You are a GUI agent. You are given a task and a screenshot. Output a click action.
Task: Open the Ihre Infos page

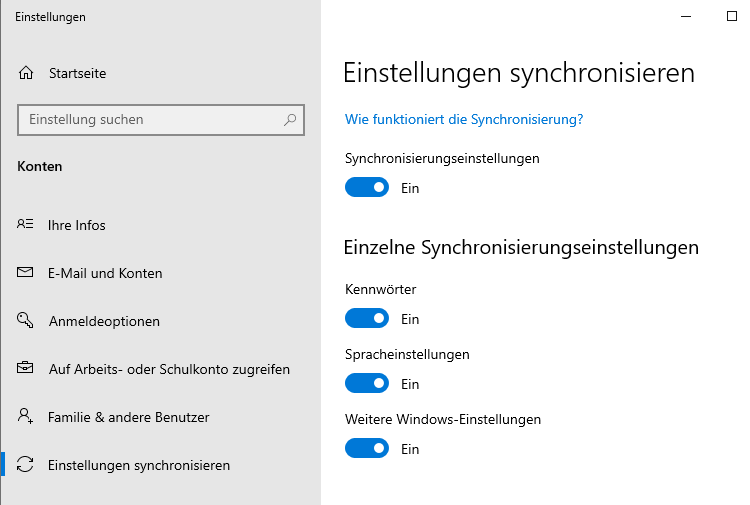77,225
